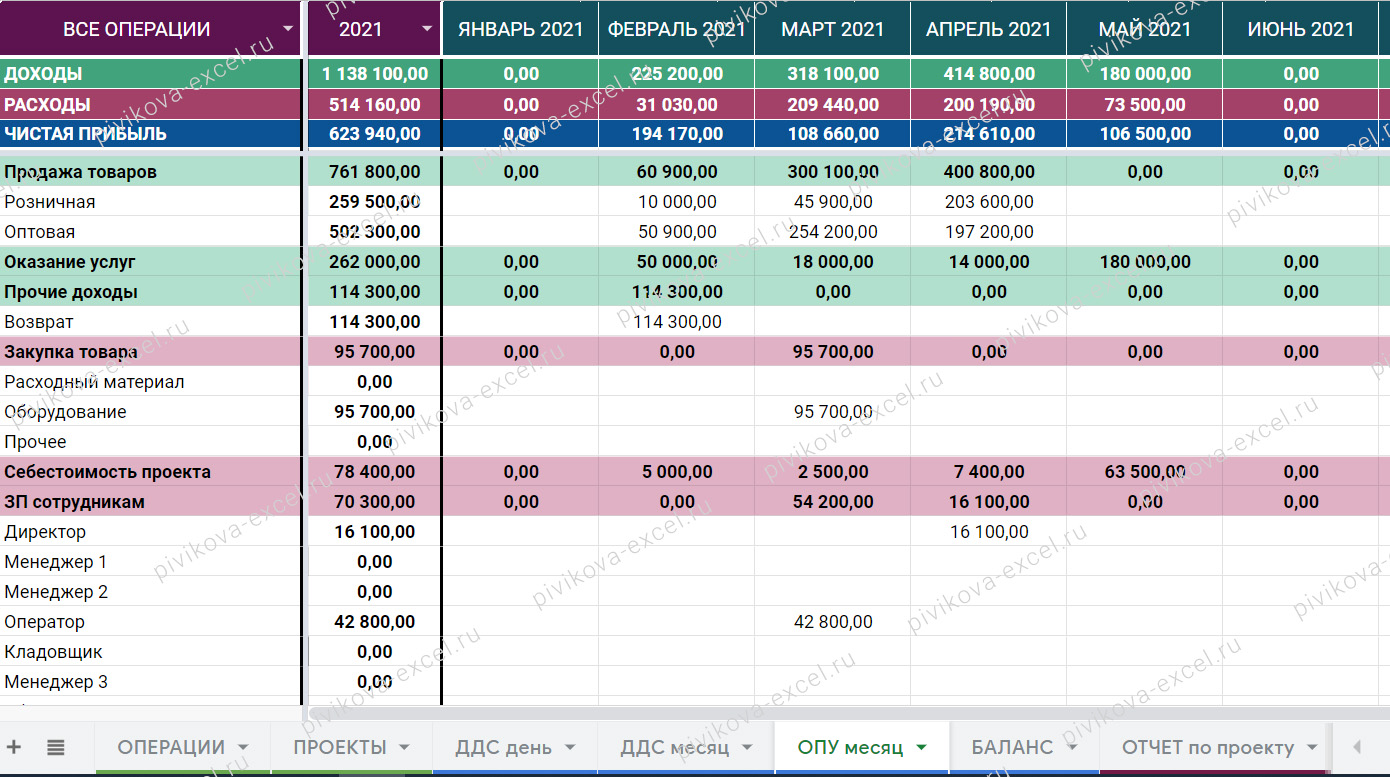Select net profit cell 623 940,00
Viewport: 1390px width, 777px height.
pos(375,134)
